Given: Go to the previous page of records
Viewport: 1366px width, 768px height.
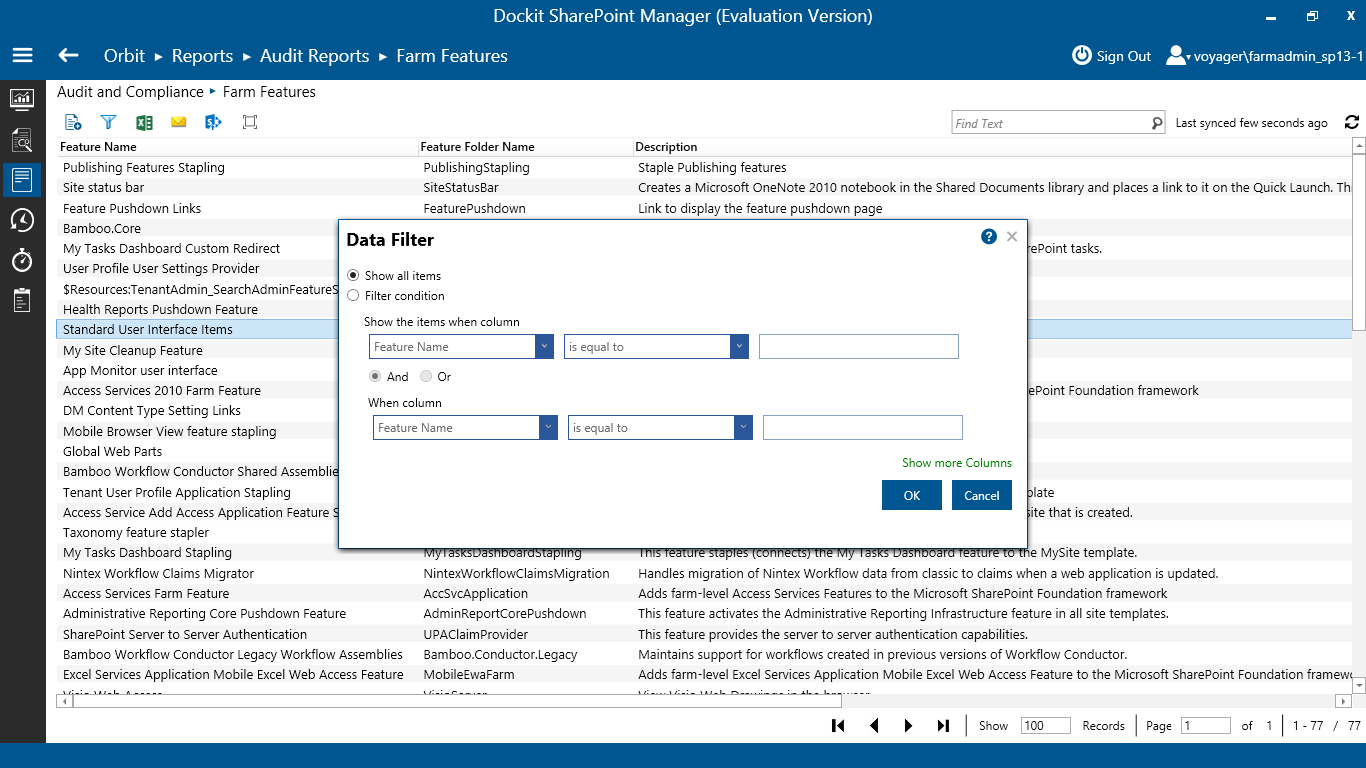Looking at the screenshot, I should (874, 726).
